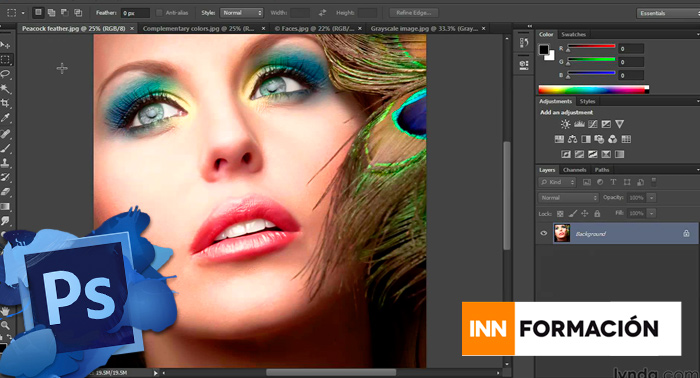This screenshot has width=700, height=378.
Task: Switch to Complementary colors.jpg tab
Action: [198, 28]
